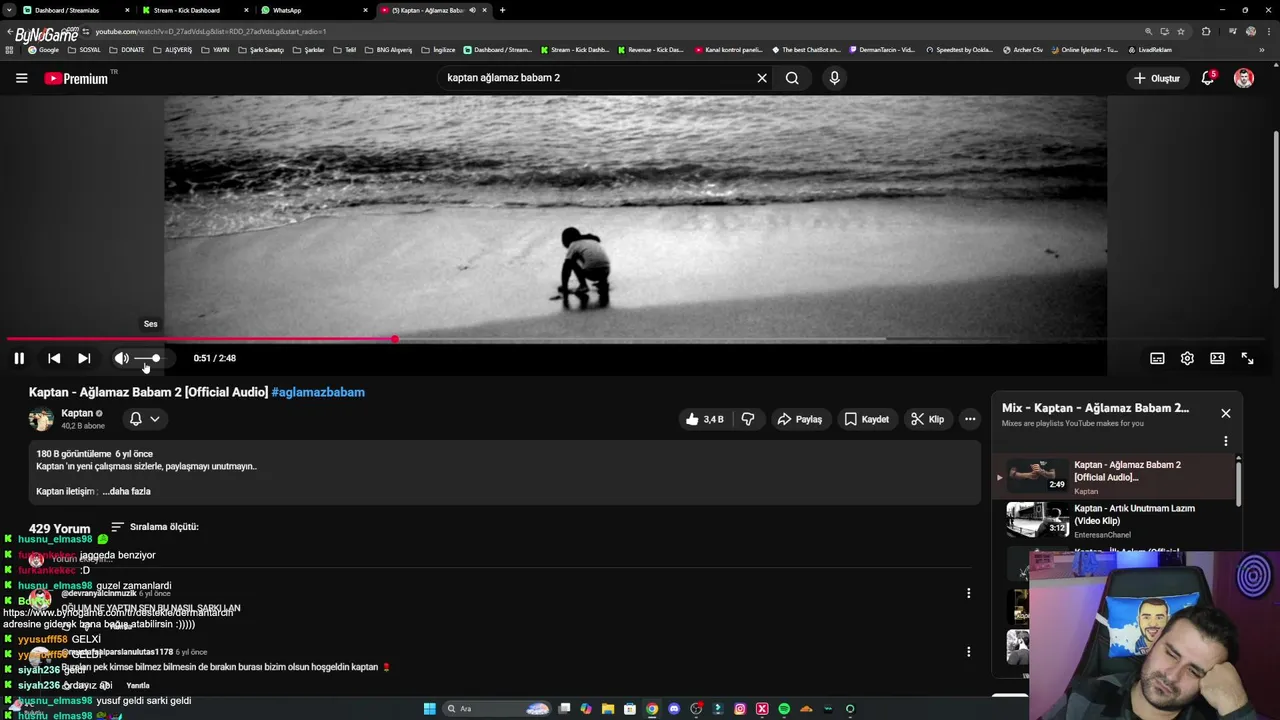The width and height of the screenshot is (1280, 720).
Task: Toggle subtitles button in the player
Action: coord(1157,358)
